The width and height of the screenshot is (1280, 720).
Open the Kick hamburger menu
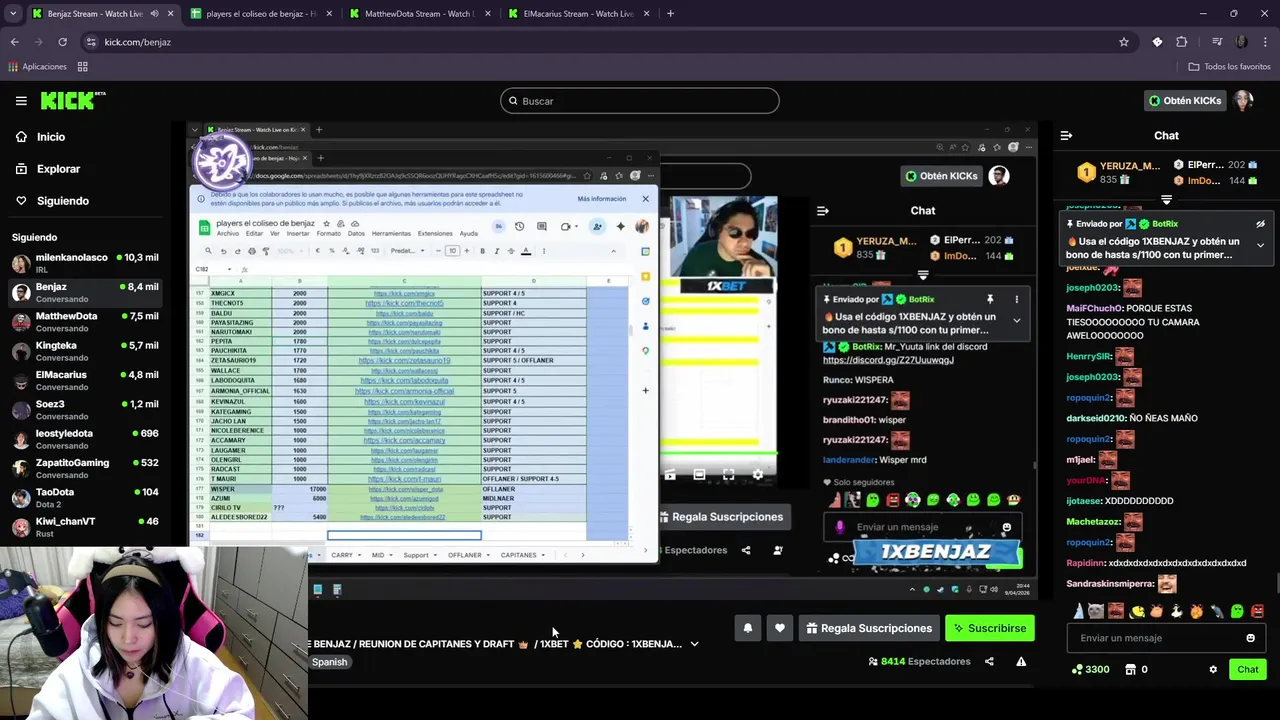coord(21,100)
